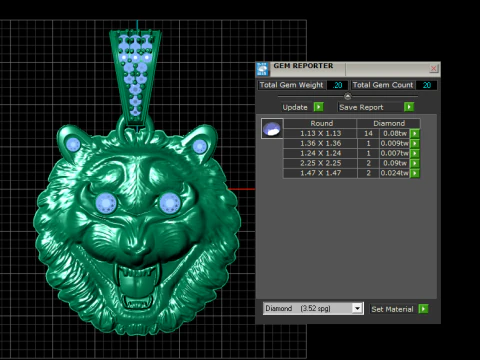
Task: Click the pendant bail with pave gems
Action: 135,77
